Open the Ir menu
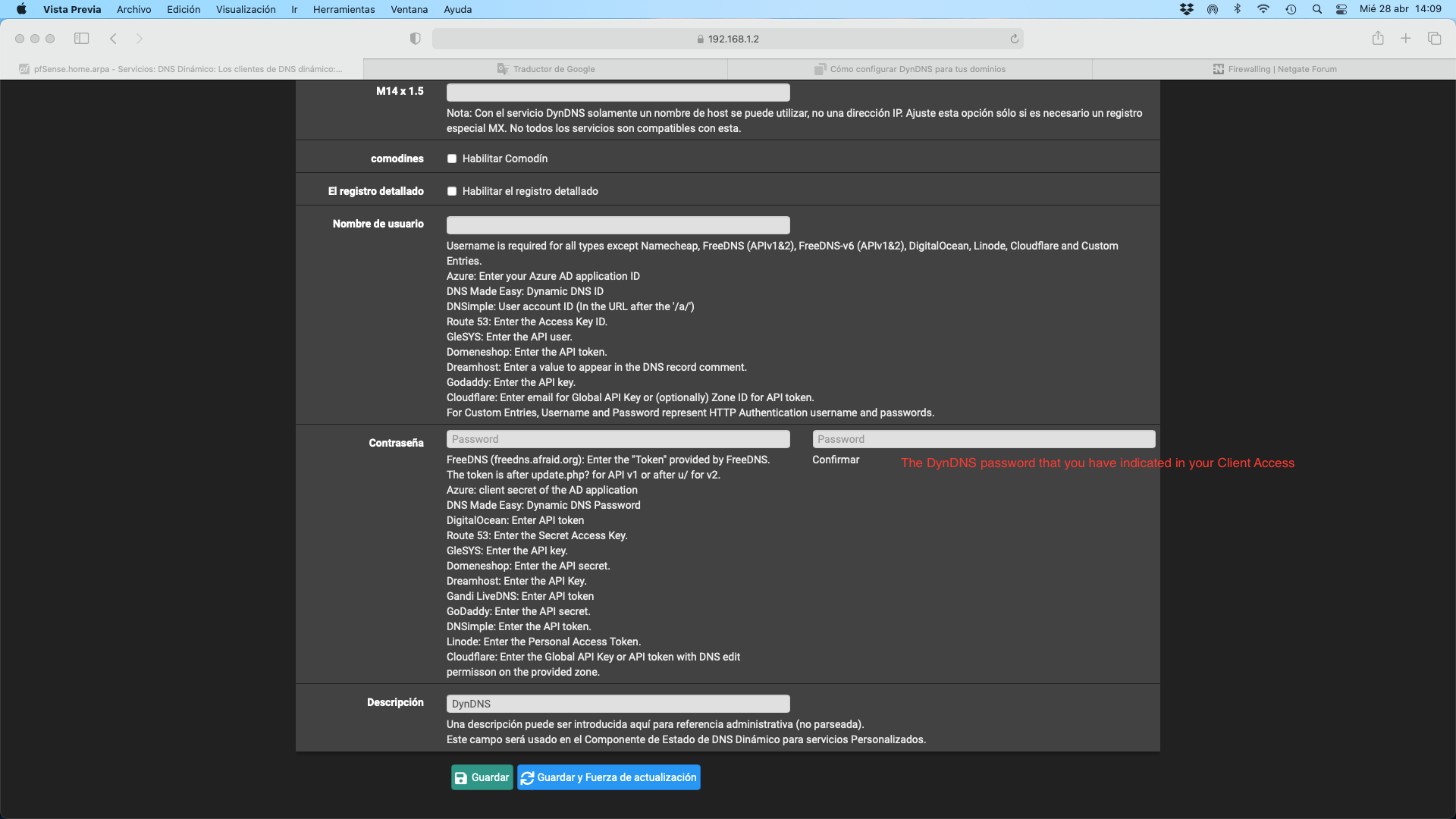 click(294, 9)
